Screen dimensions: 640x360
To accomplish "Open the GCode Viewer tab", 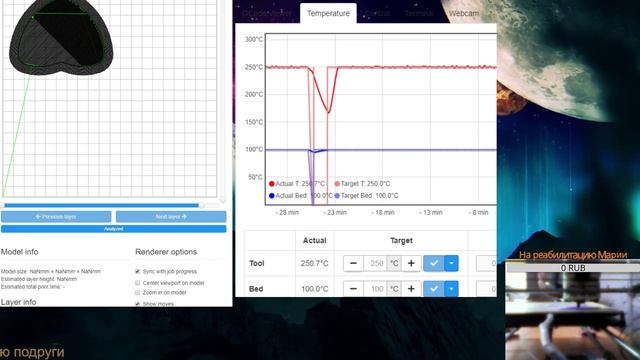I will tap(267, 13).
